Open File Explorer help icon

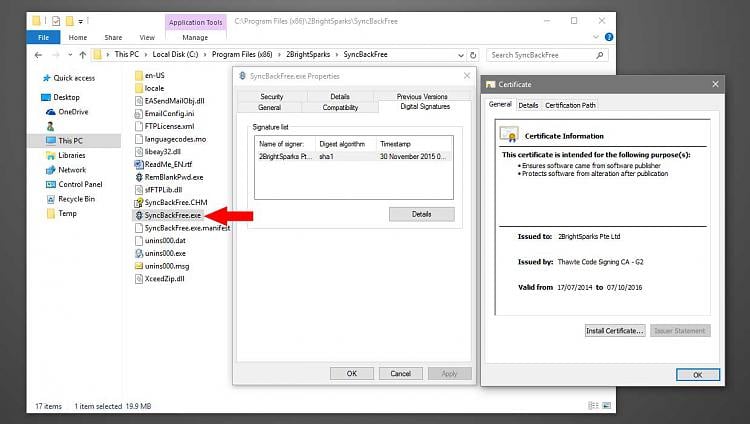(609, 37)
